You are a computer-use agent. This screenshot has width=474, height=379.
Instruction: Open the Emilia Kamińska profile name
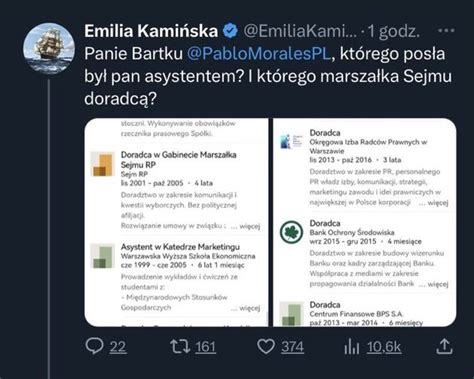(151, 31)
